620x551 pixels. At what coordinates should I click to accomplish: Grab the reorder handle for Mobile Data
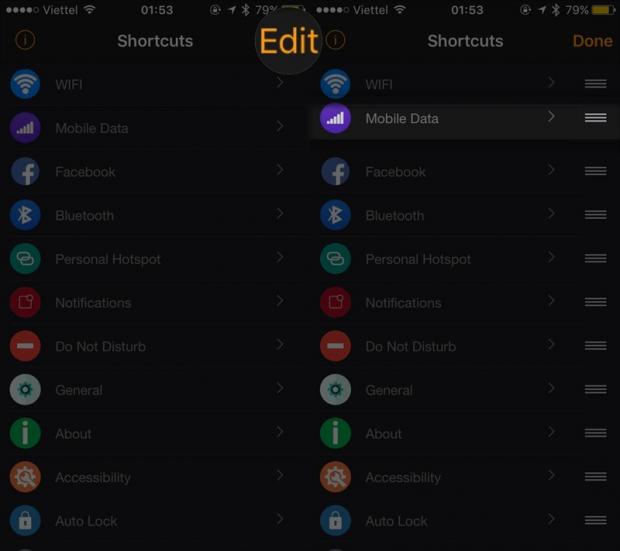[595, 117]
